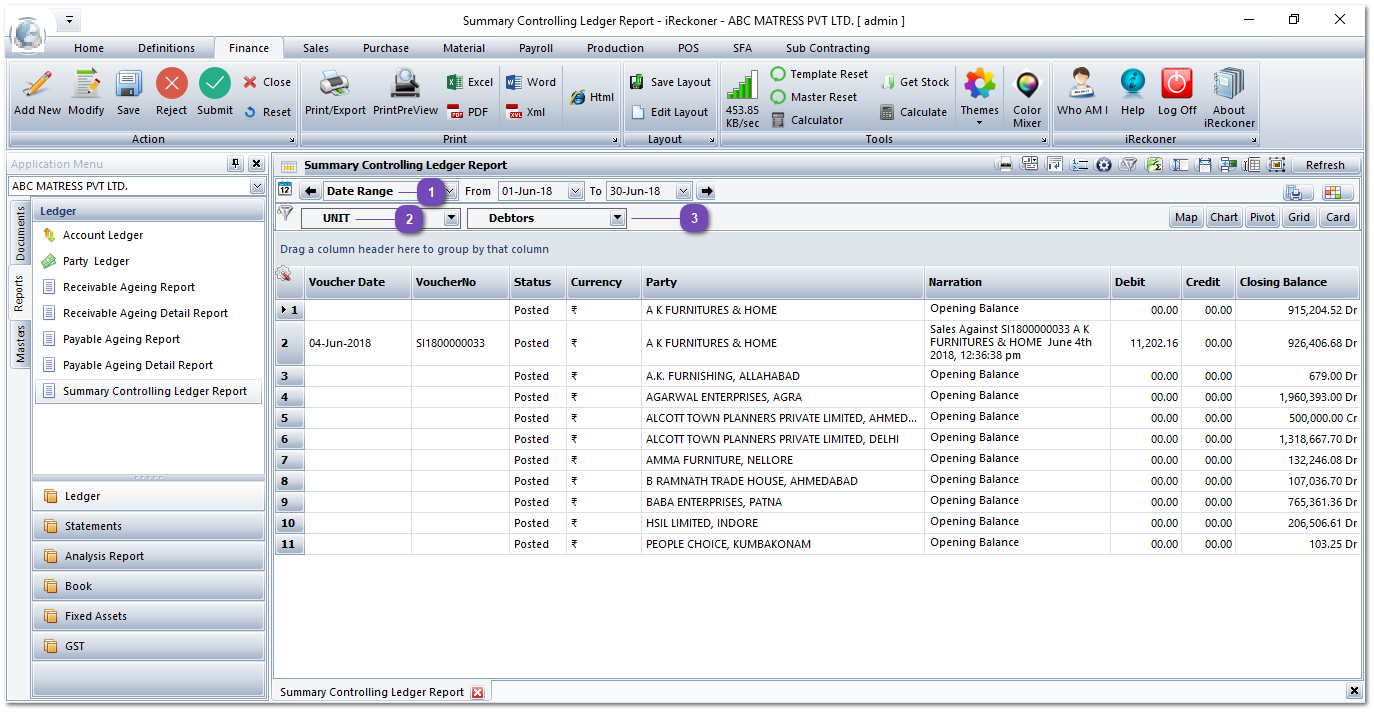Export the report as PDF
The image size is (1374, 712).
click(x=468, y=111)
